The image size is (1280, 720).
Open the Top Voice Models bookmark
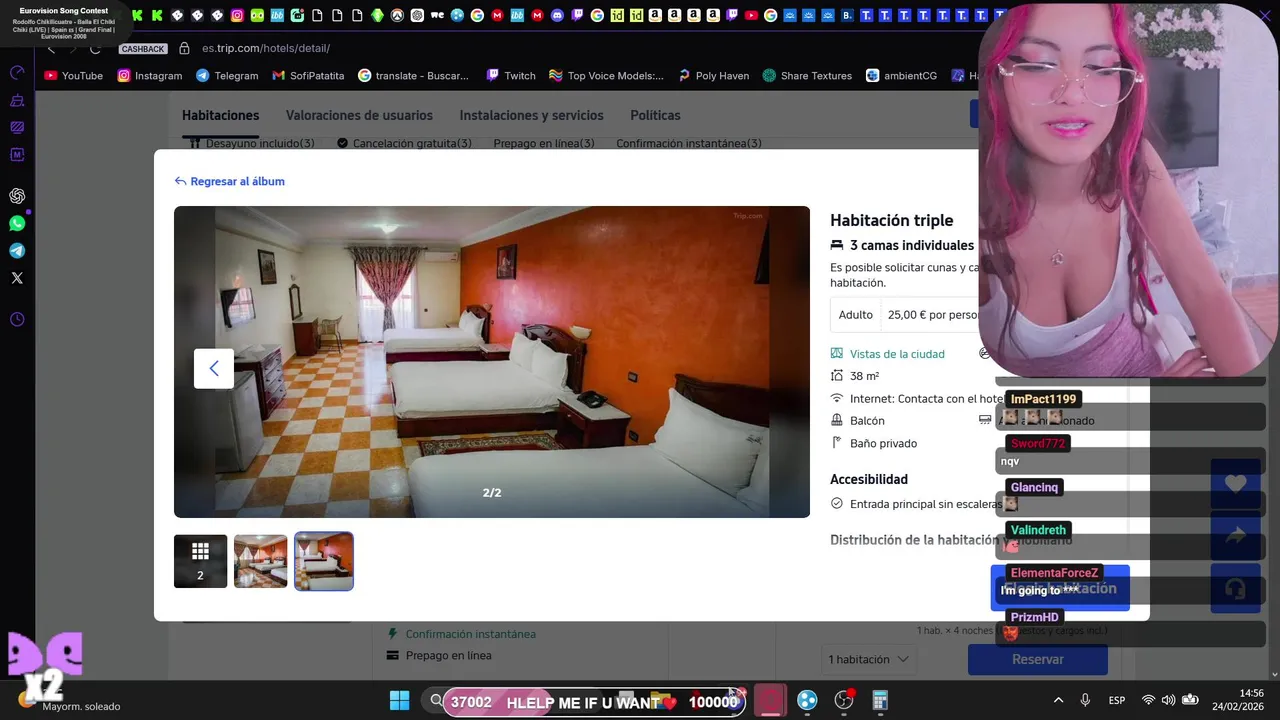(606, 75)
